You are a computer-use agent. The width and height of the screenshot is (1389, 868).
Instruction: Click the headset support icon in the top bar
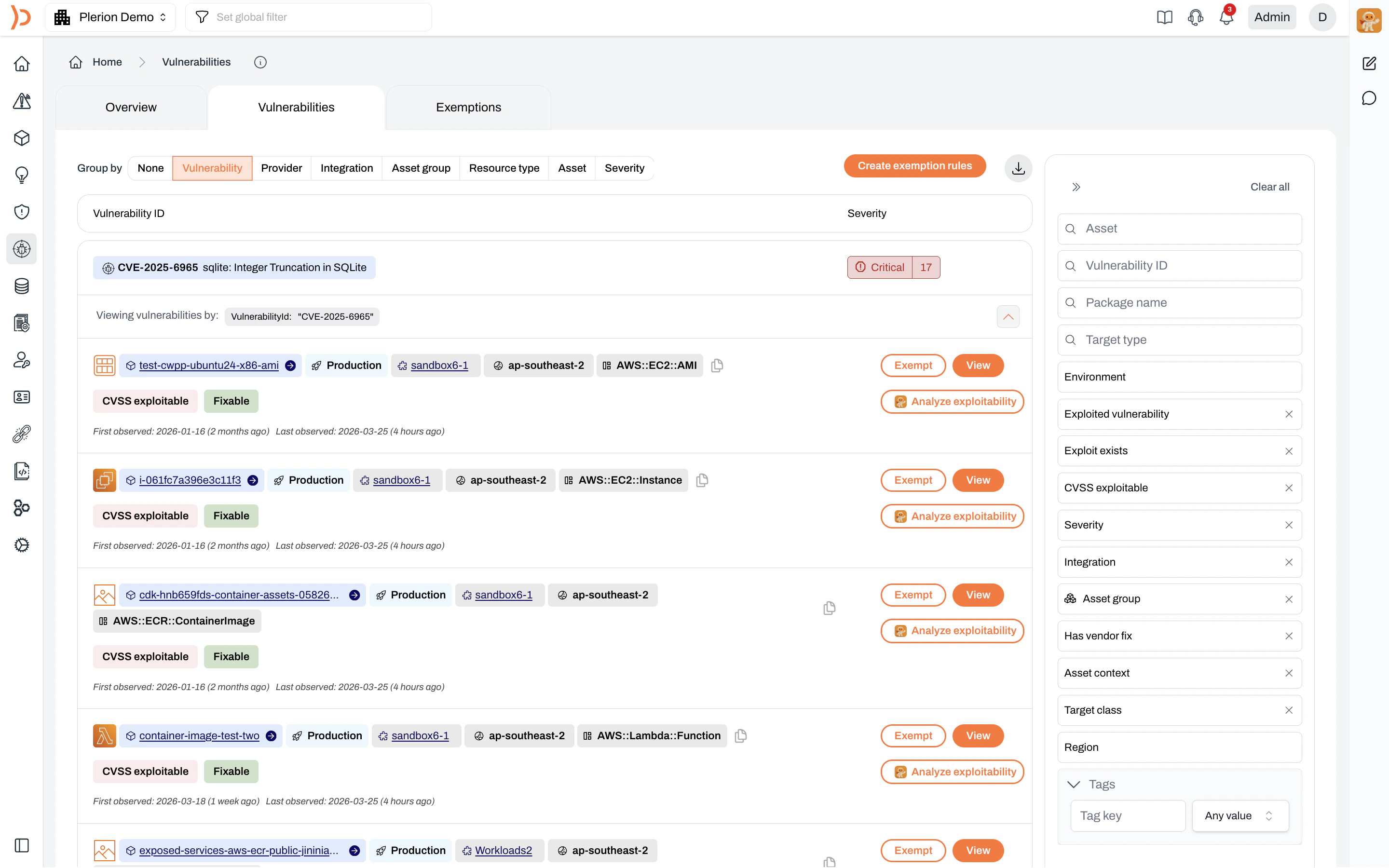[x=1195, y=17]
